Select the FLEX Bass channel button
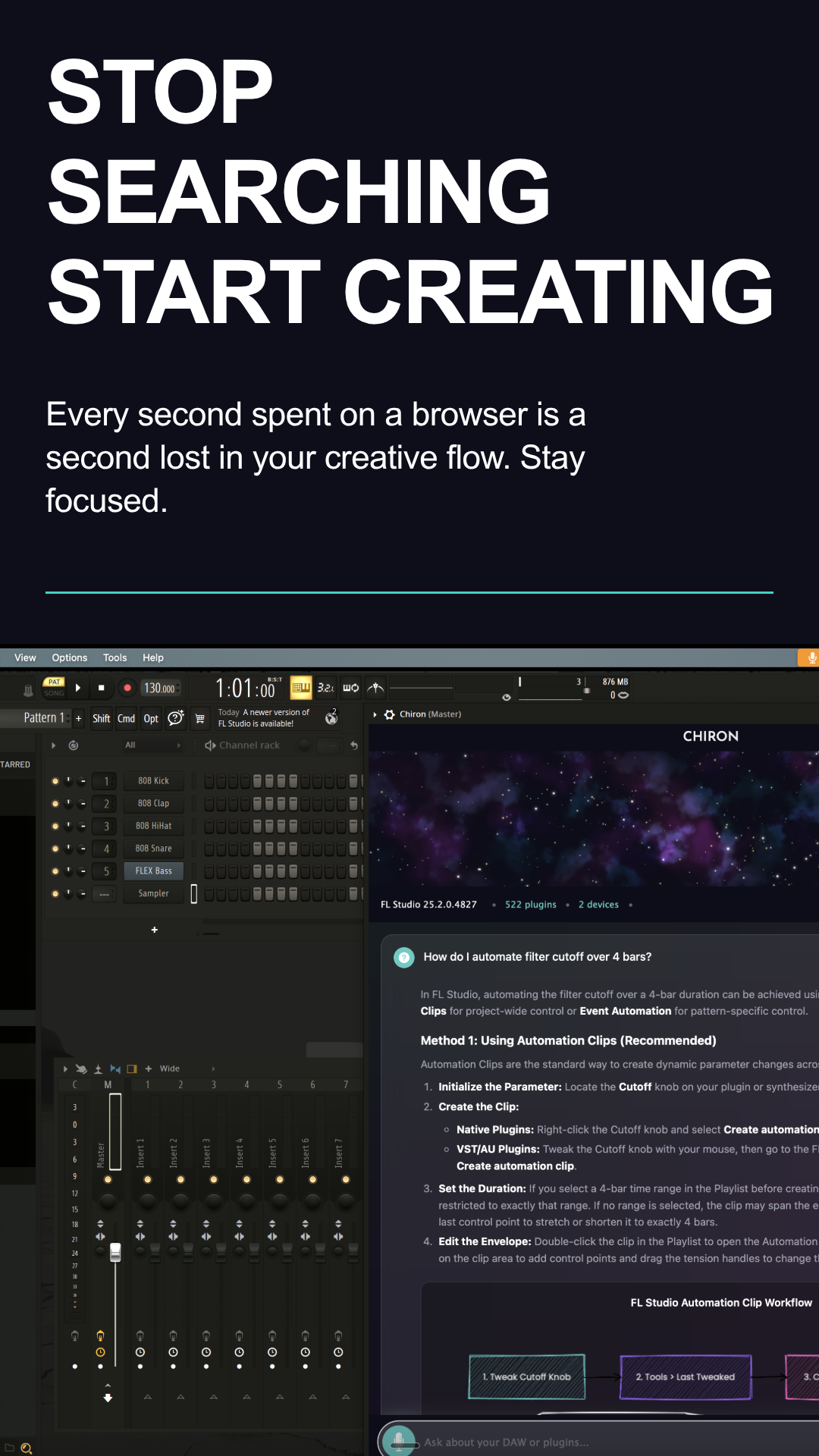The image size is (819, 1456). (153, 871)
